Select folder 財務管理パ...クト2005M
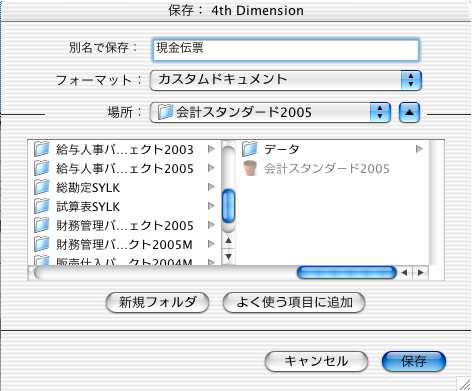 click(124, 244)
